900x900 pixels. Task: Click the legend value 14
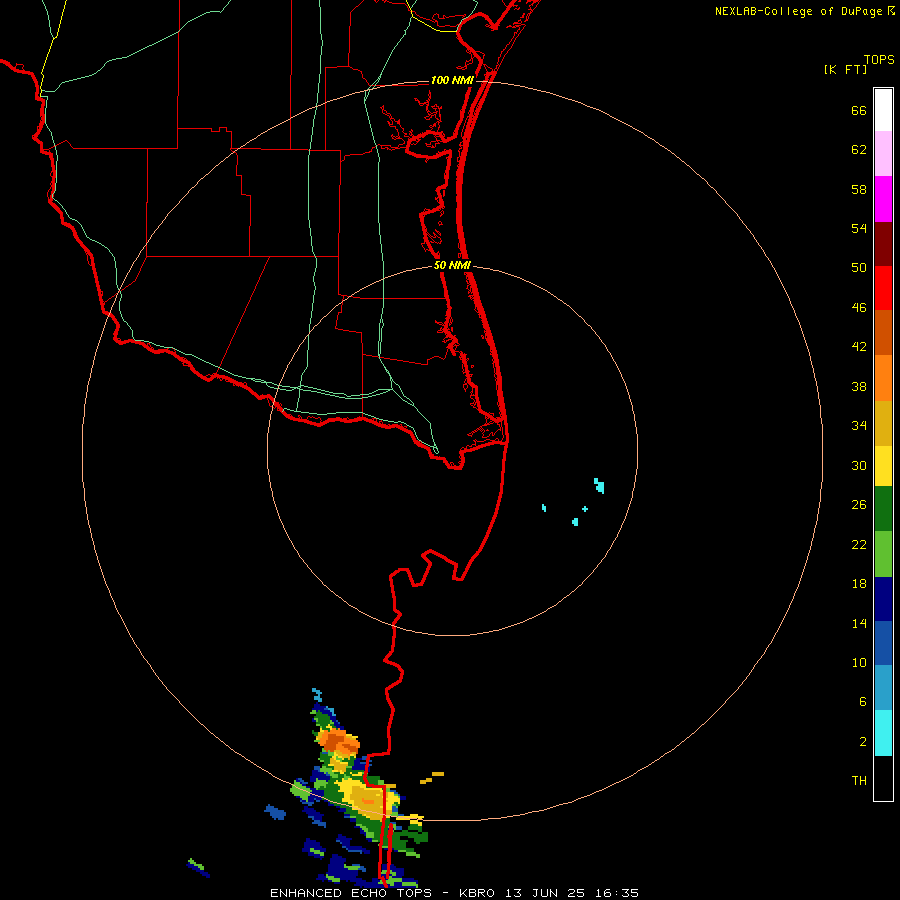859,623
